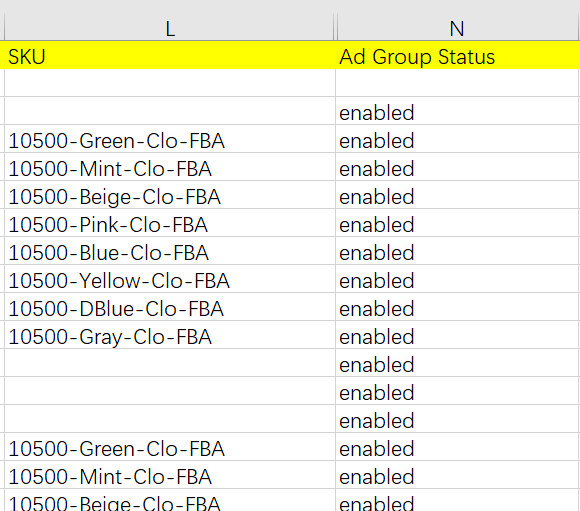Select the 10500-Blue-Clo-FBA cell
The image size is (580, 511).
(169, 251)
